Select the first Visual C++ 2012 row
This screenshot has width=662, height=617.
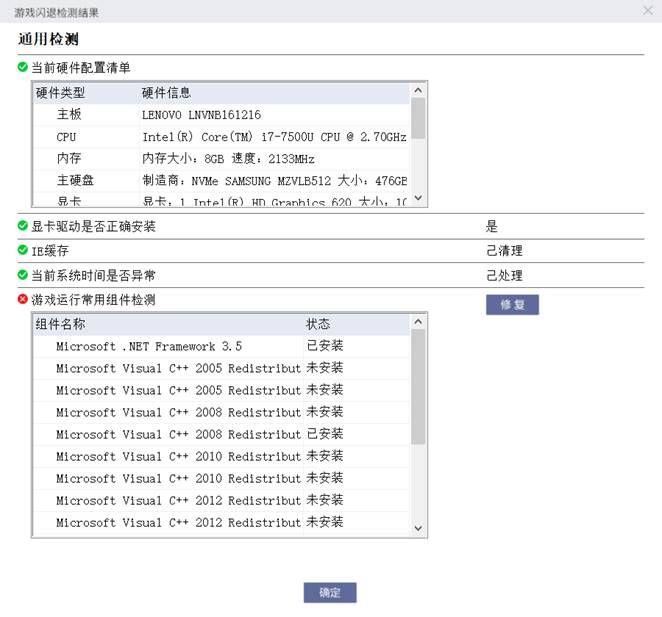(221, 500)
